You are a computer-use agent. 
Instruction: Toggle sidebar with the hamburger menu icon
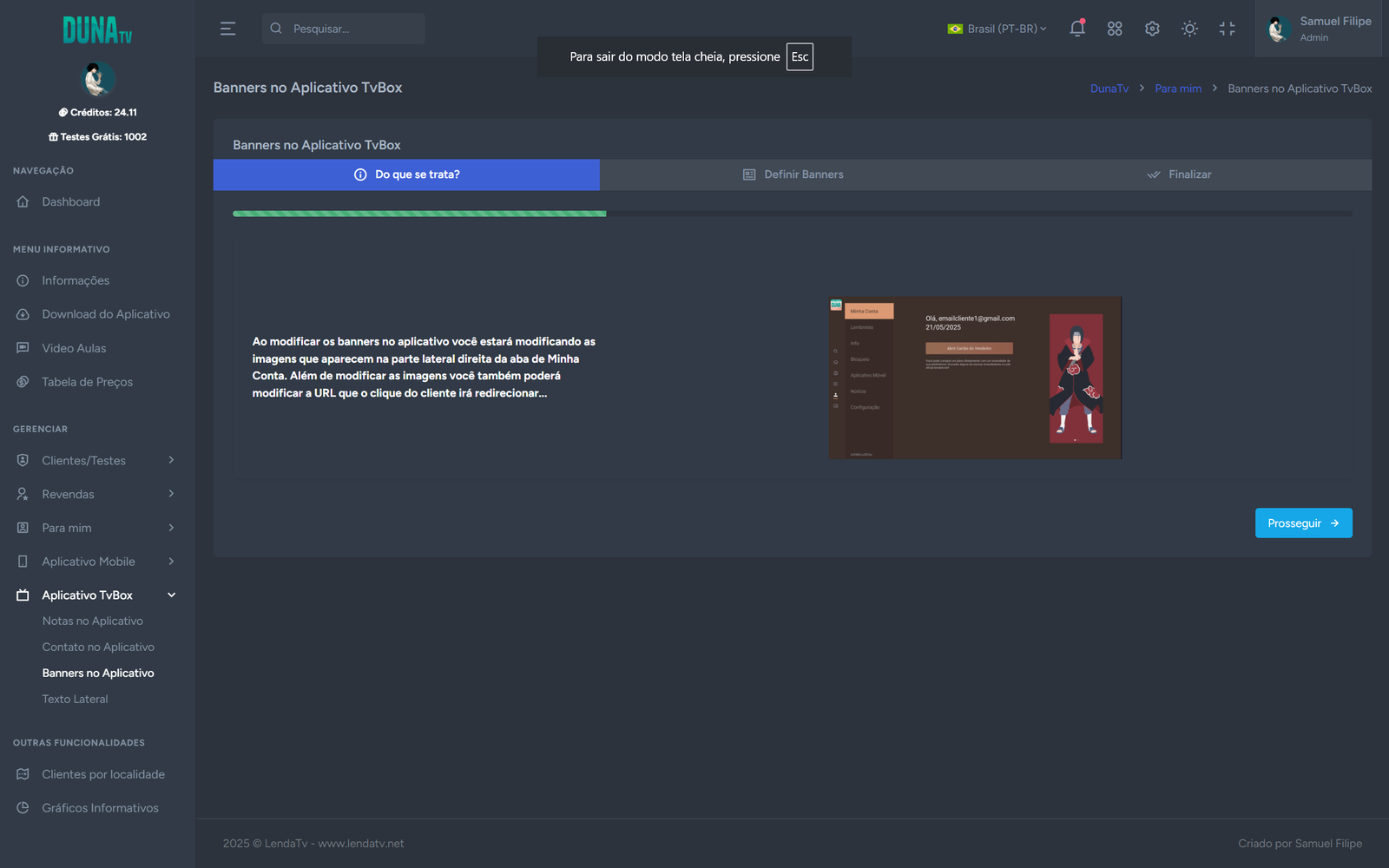(227, 29)
